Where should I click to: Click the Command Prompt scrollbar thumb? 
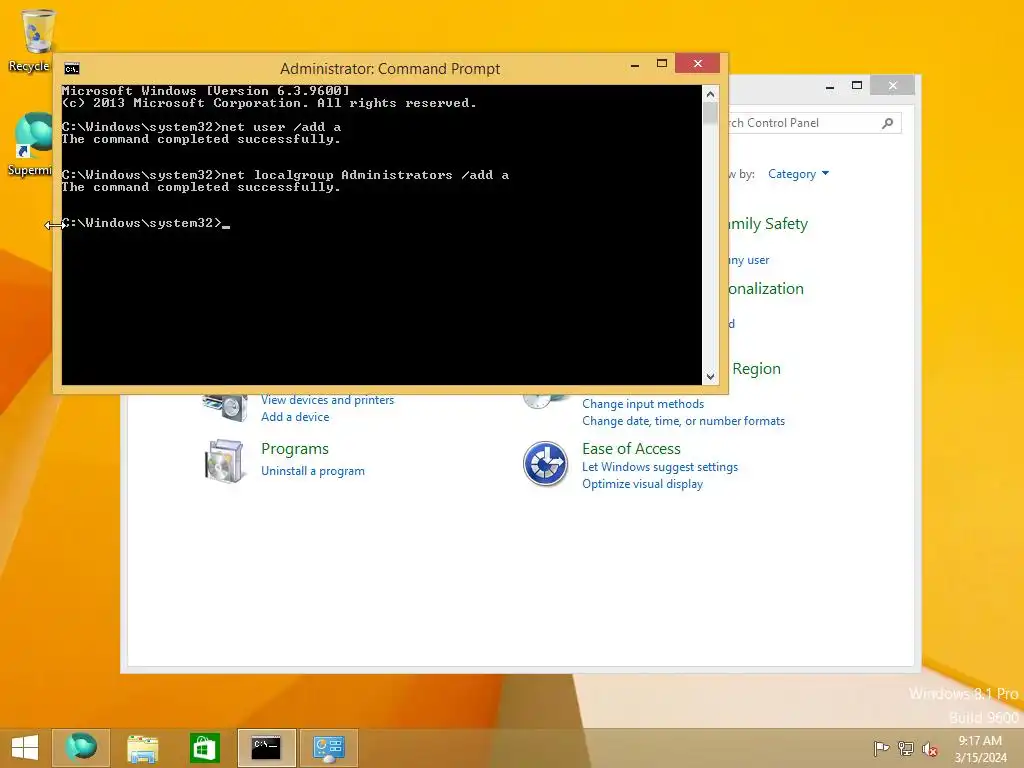tap(711, 113)
